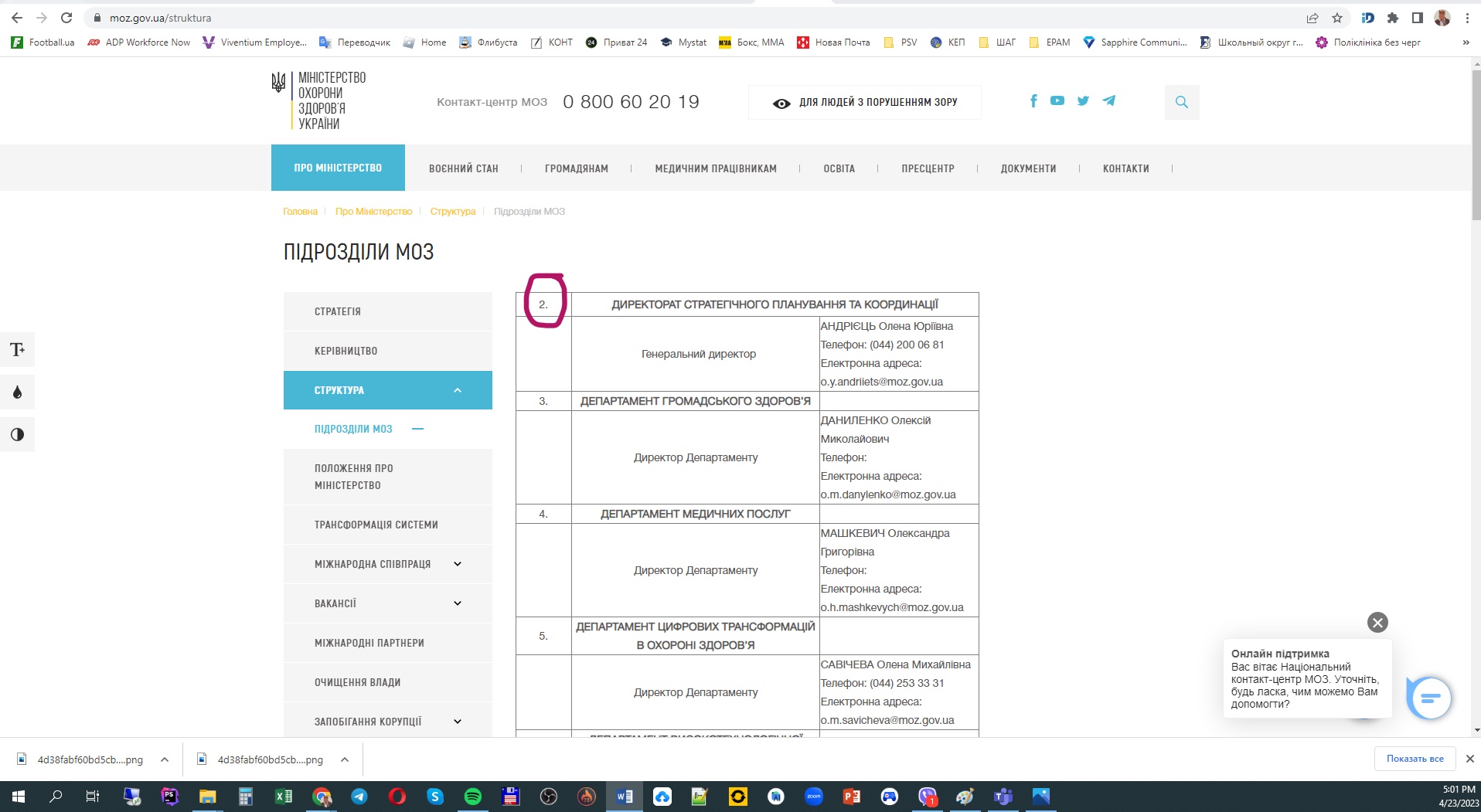Expand the Міжнародна співпраця sidebar section
The width and height of the screenshot is (1481, 812).
(x=457, y=564)
